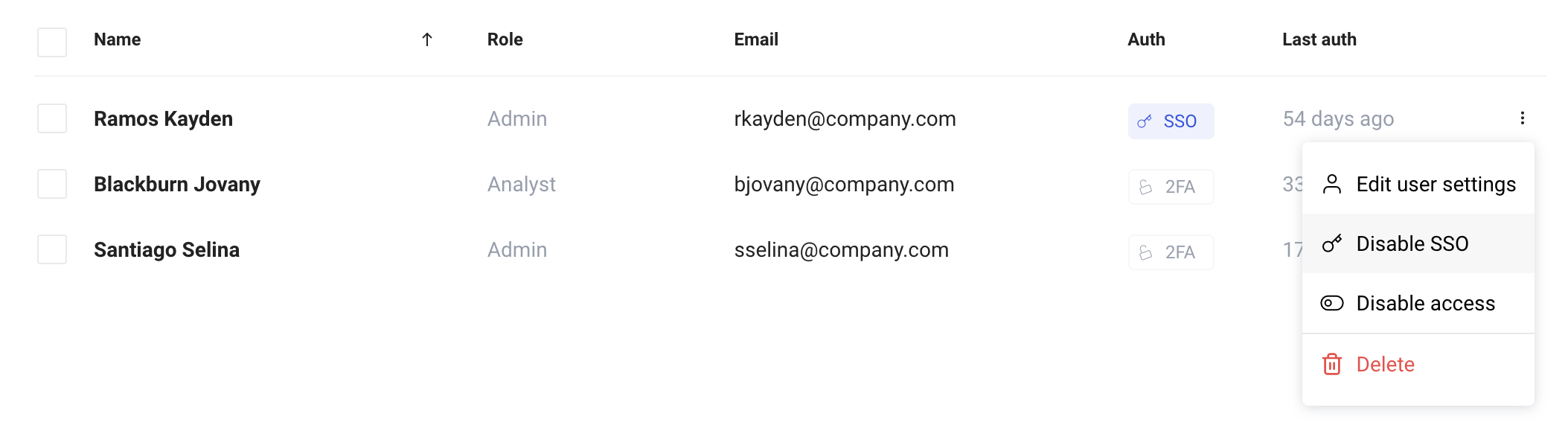Click the 2FA badge for Santiago Selina

1171,252
